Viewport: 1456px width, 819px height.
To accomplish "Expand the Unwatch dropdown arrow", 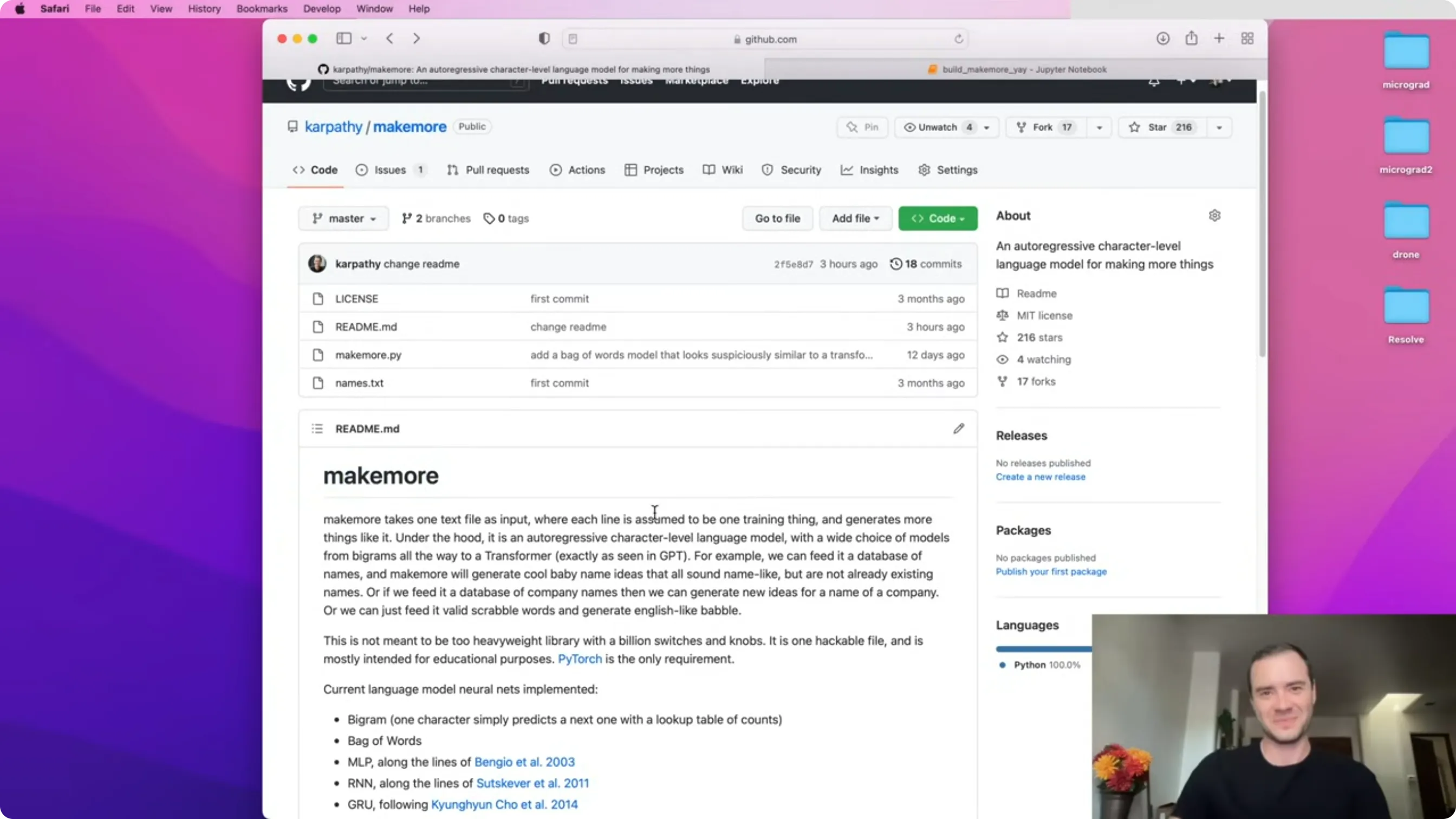I will pos(987,127).
